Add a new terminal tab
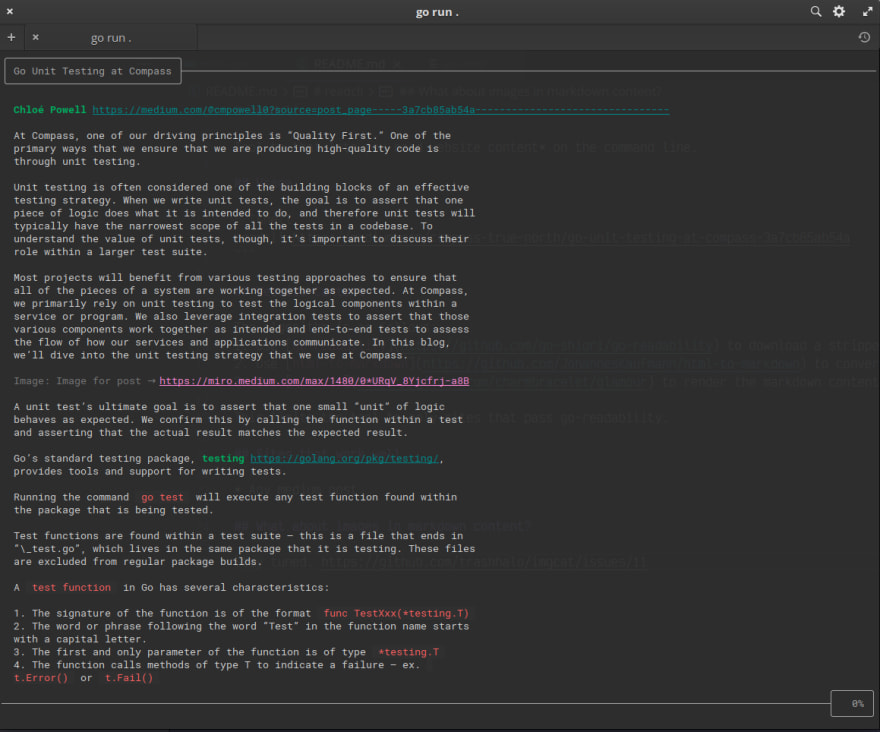 (11, 37)
